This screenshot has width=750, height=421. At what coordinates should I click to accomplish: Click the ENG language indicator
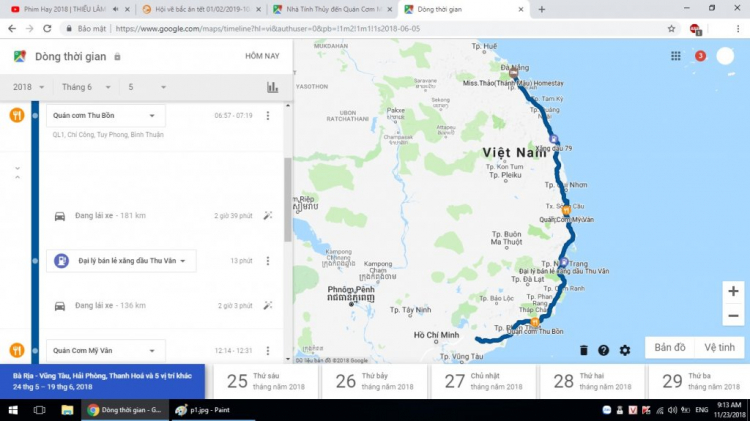coord(702,410)
